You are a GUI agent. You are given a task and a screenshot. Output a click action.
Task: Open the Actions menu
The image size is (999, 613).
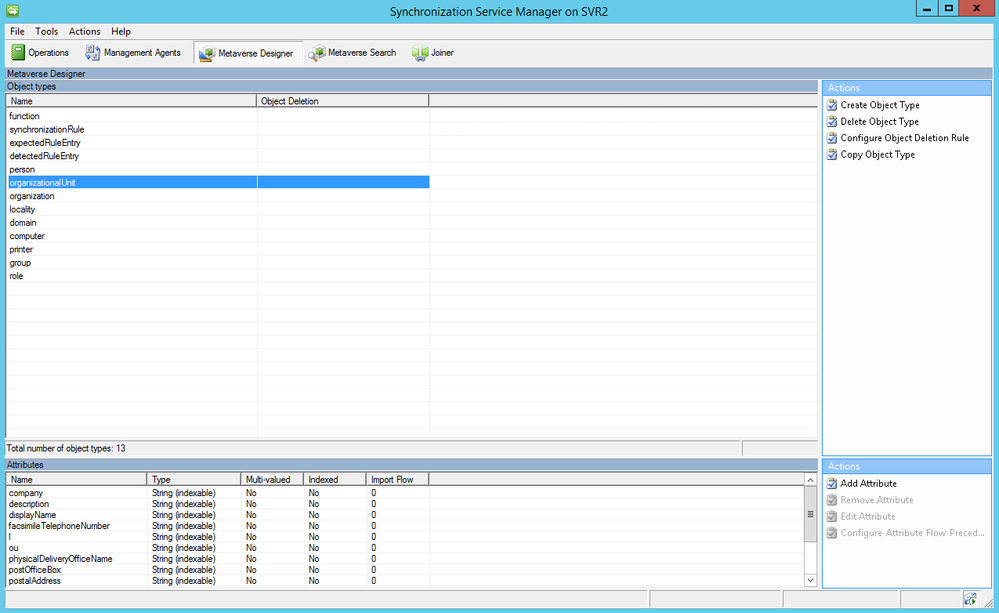(x=85, y=31)
